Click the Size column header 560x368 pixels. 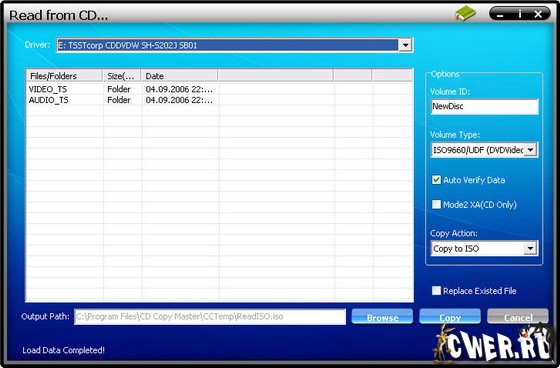point(122,76)
